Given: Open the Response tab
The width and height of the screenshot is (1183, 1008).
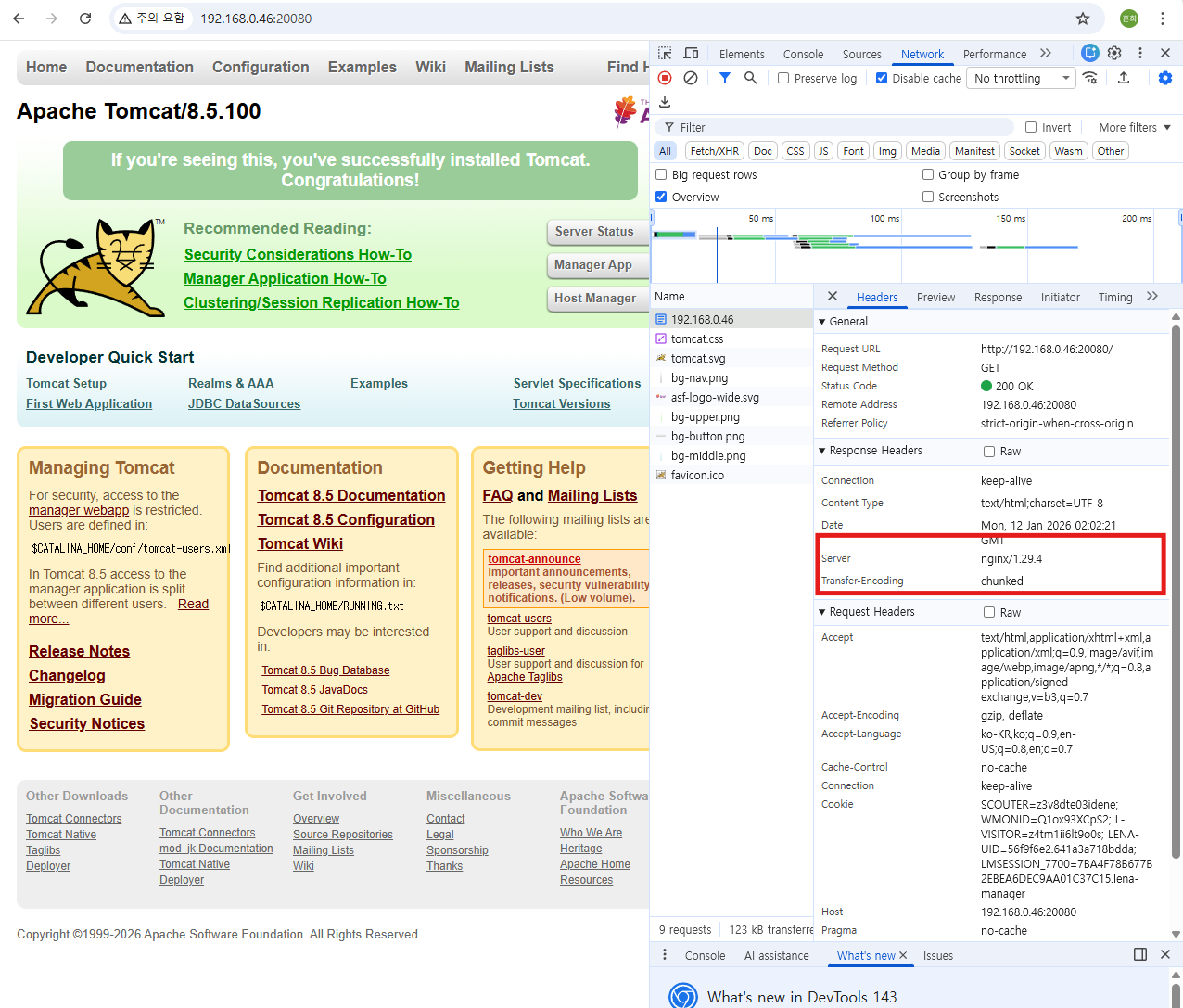Looking at the screenshot, I should click(x=998, y=297).
